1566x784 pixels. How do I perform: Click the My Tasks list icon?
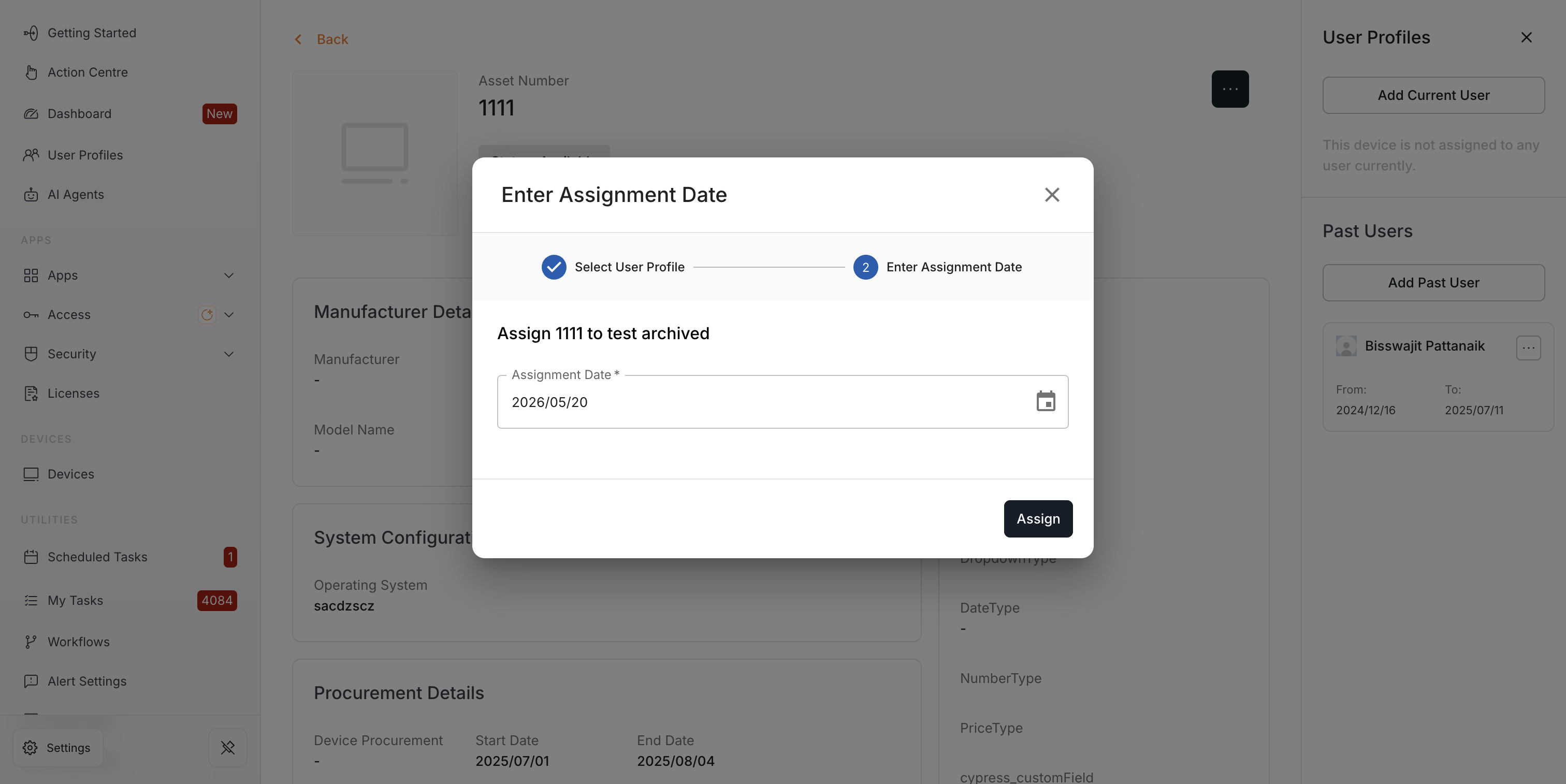[31, 601]
